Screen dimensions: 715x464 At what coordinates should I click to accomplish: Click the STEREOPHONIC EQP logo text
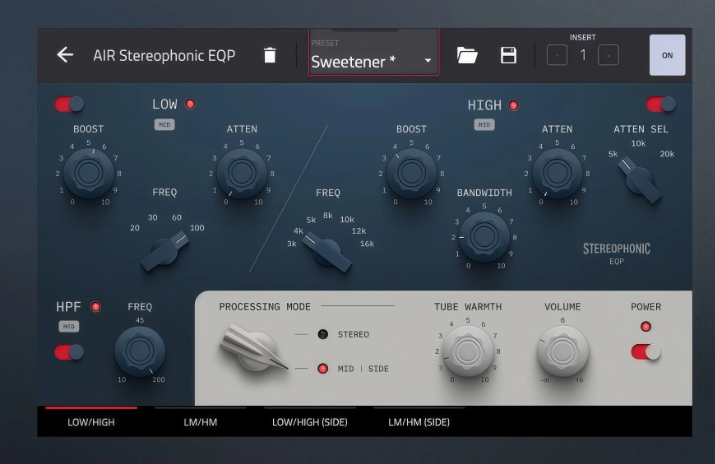(617, 253)
